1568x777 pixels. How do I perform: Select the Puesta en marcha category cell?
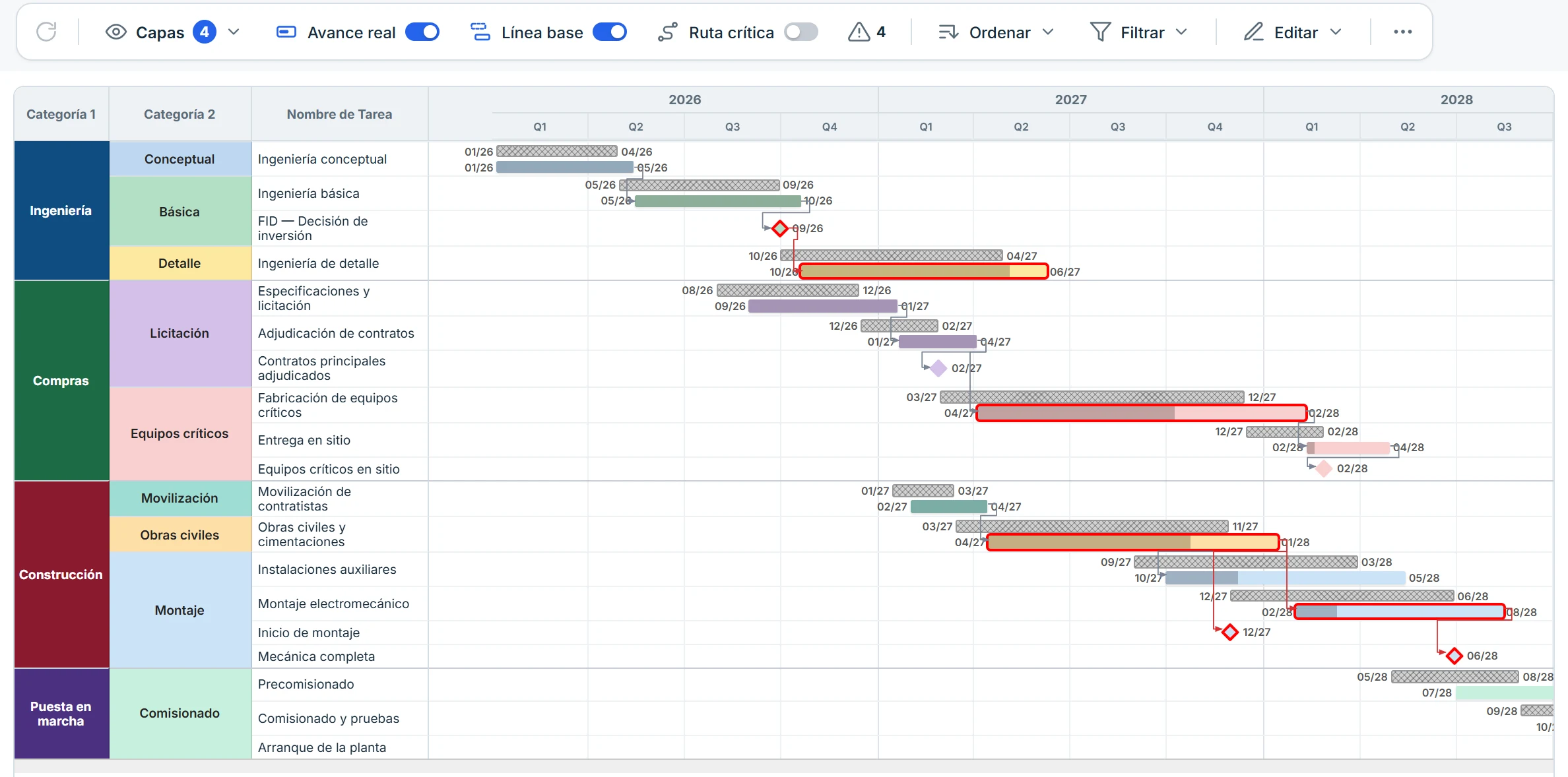(61, 714)
